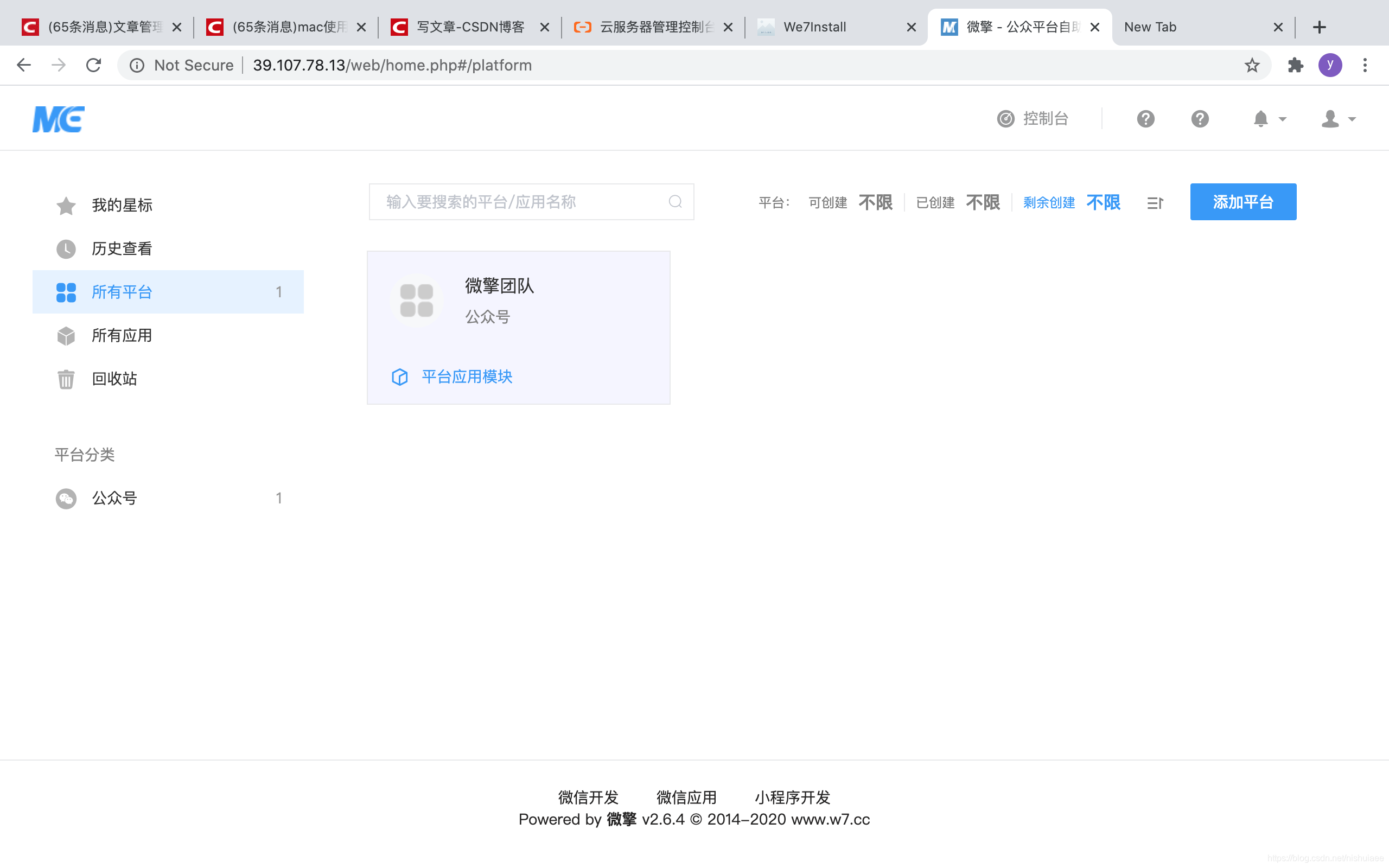Click the 微信应用 footer link
Image resolution: width=1389 pixels, height=868 pixels.
(x=686, y=797)
